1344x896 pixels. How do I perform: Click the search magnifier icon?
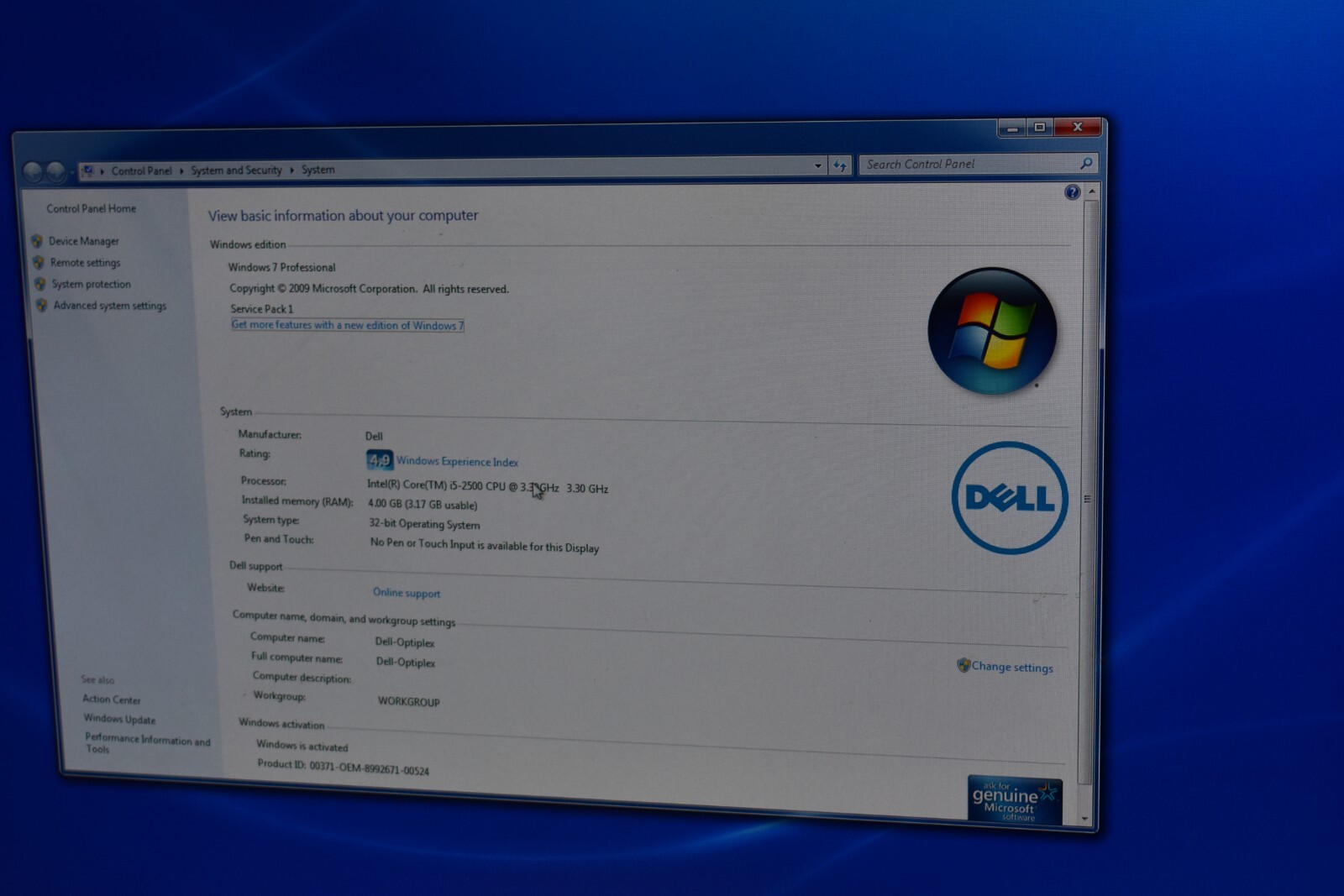click(1085, 164)
